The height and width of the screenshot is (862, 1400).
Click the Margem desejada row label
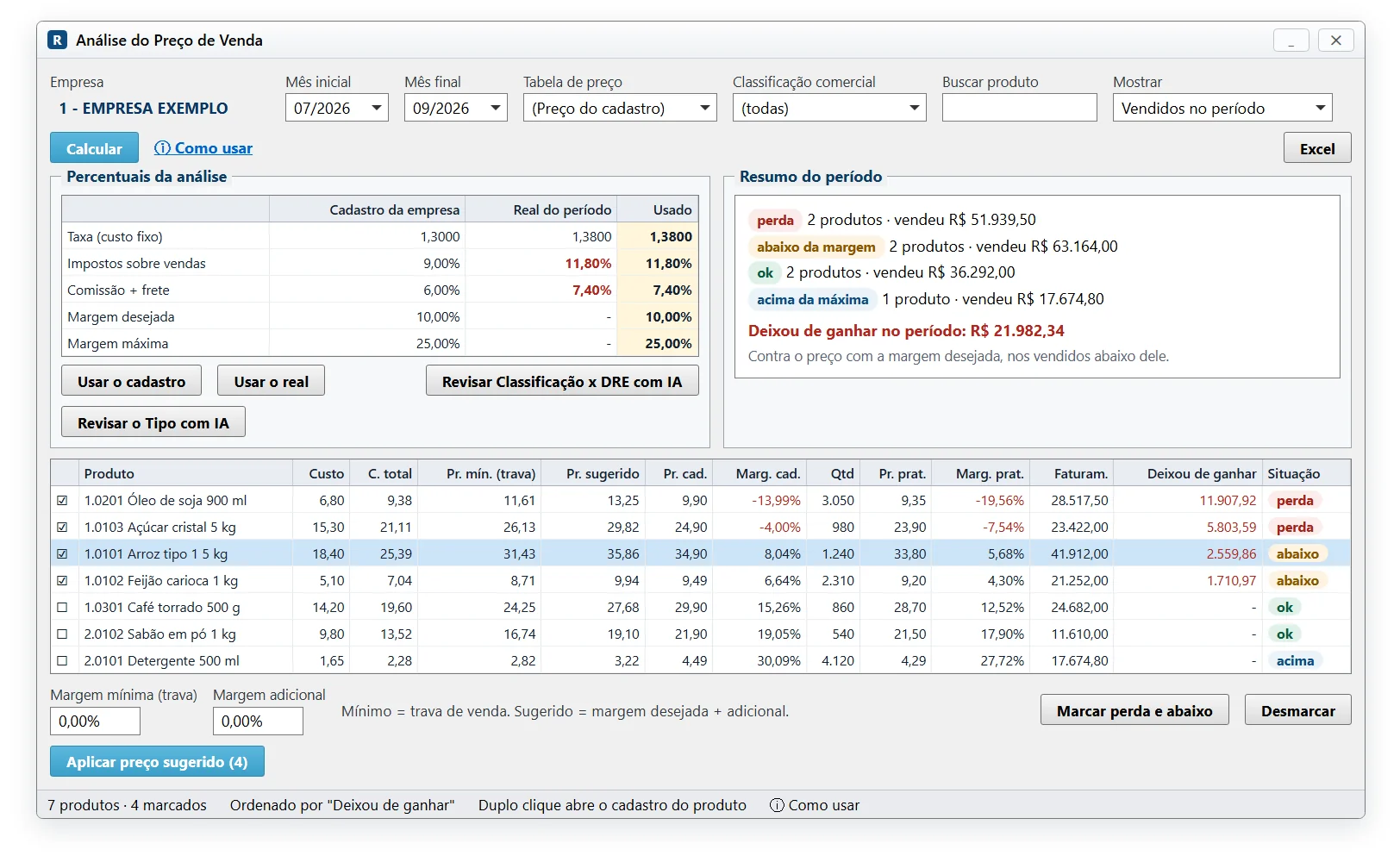pyautogui.click(x=121, y=316)
